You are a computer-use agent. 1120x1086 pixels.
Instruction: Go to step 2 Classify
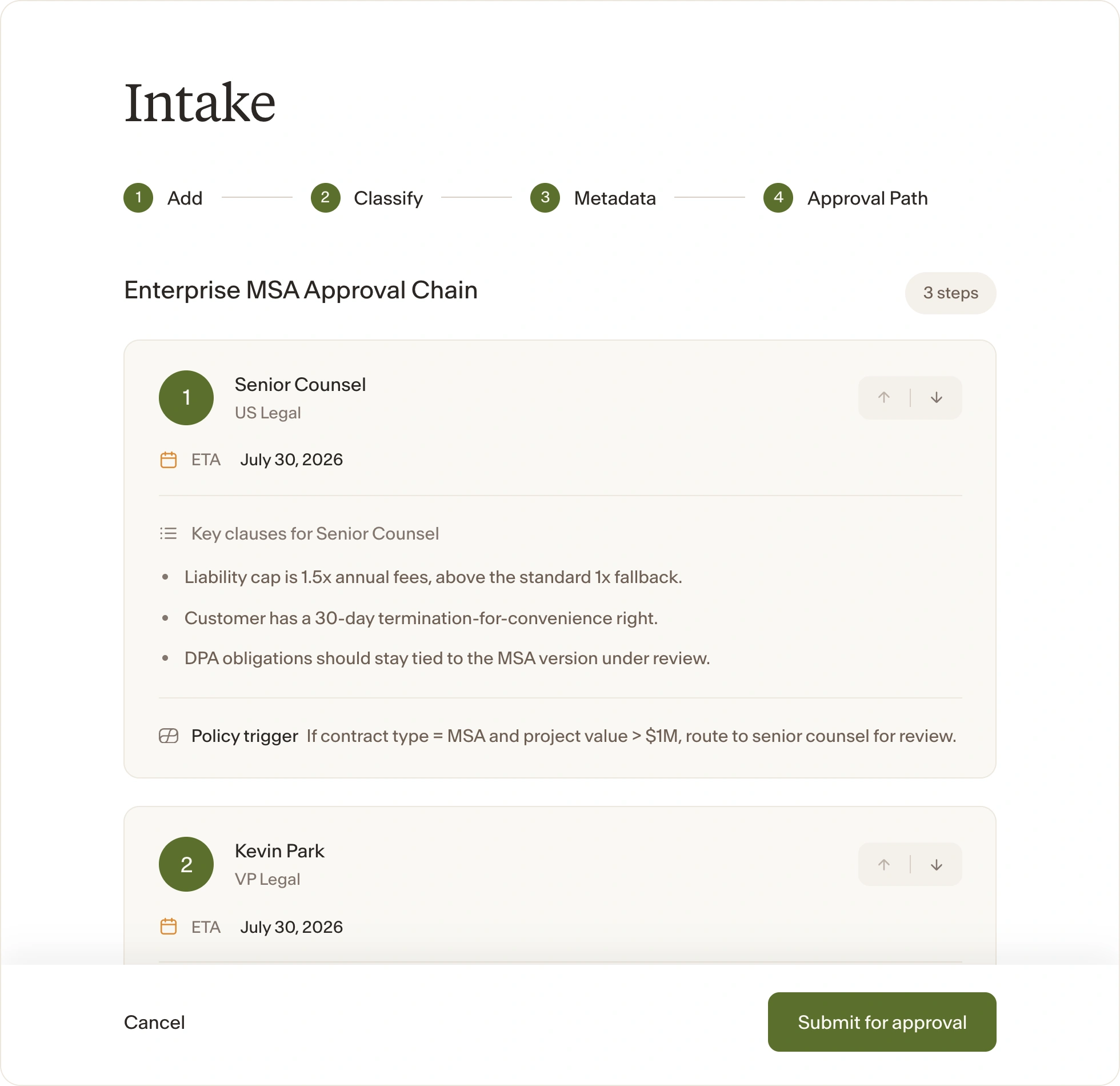click(x=367, y=198)
